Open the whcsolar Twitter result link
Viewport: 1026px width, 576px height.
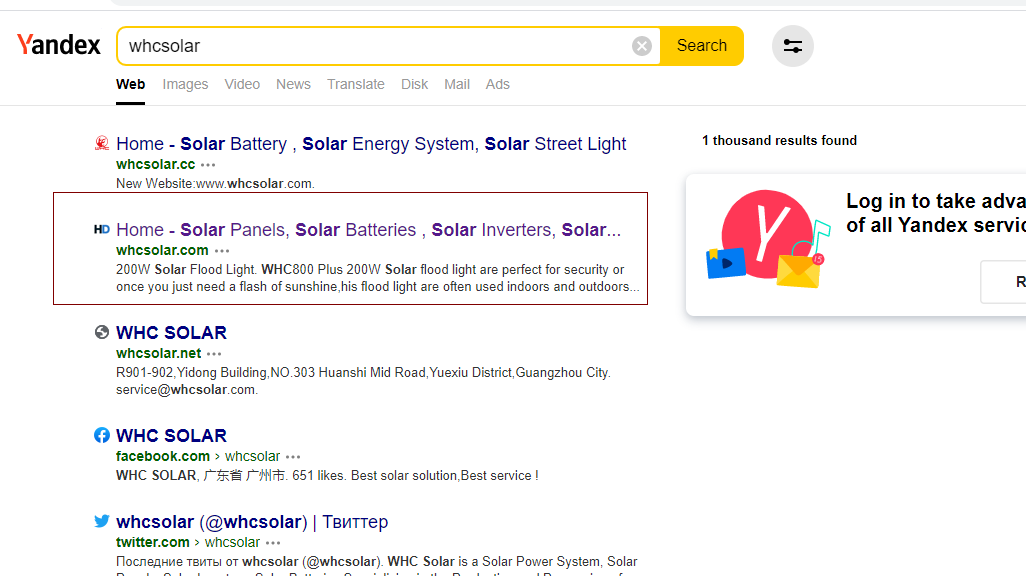(252, 522)
